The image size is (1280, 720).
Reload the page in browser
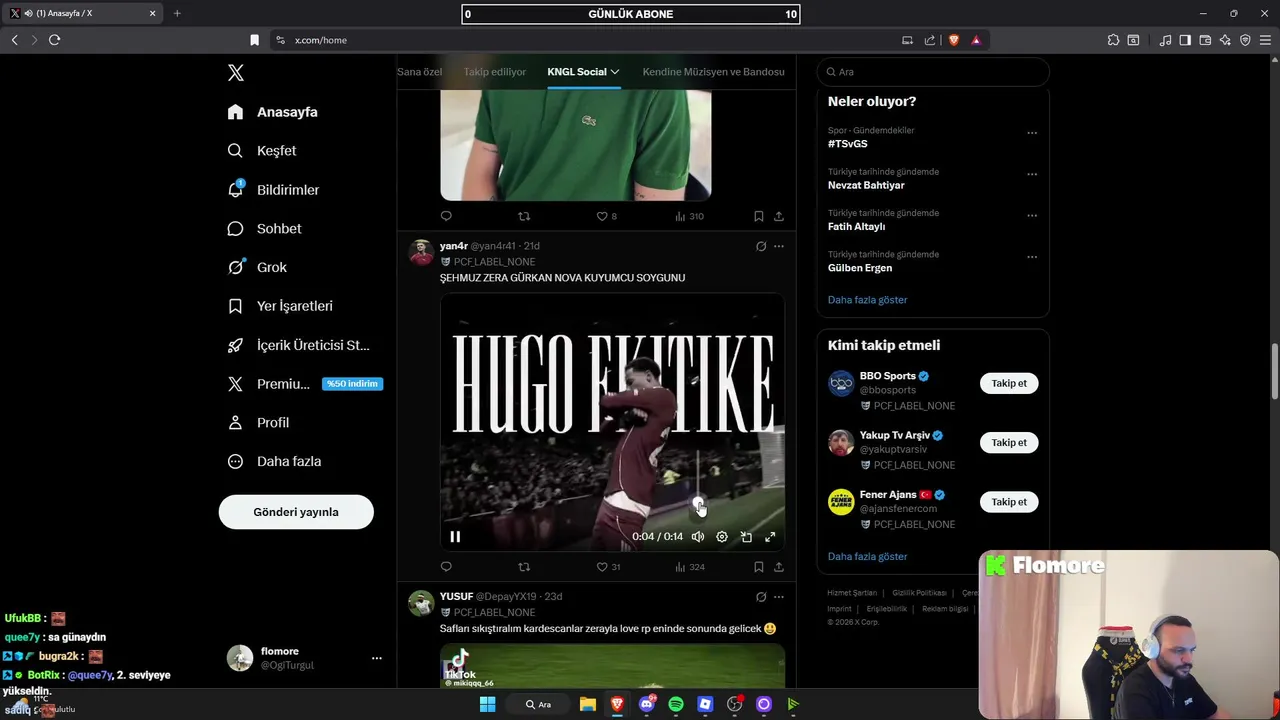54,40
